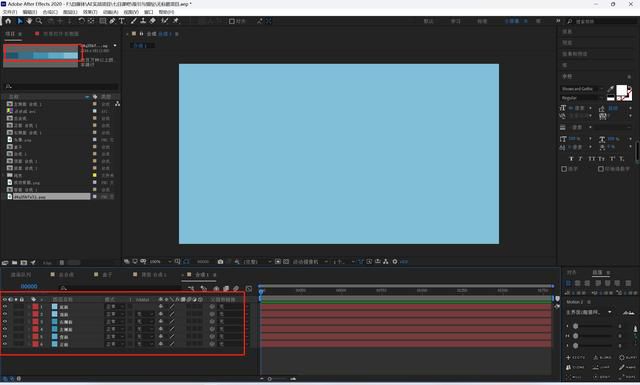Click the Faux Bold button in Character panel
640x385 pixels.
tap(571, 158)
